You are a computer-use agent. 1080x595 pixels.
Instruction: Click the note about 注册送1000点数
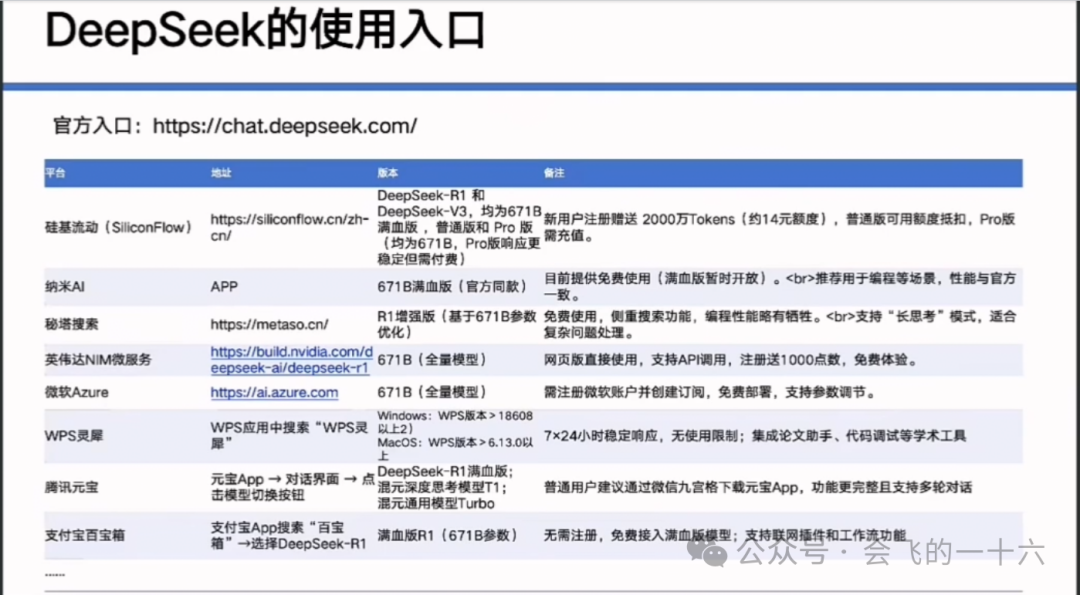731,359
